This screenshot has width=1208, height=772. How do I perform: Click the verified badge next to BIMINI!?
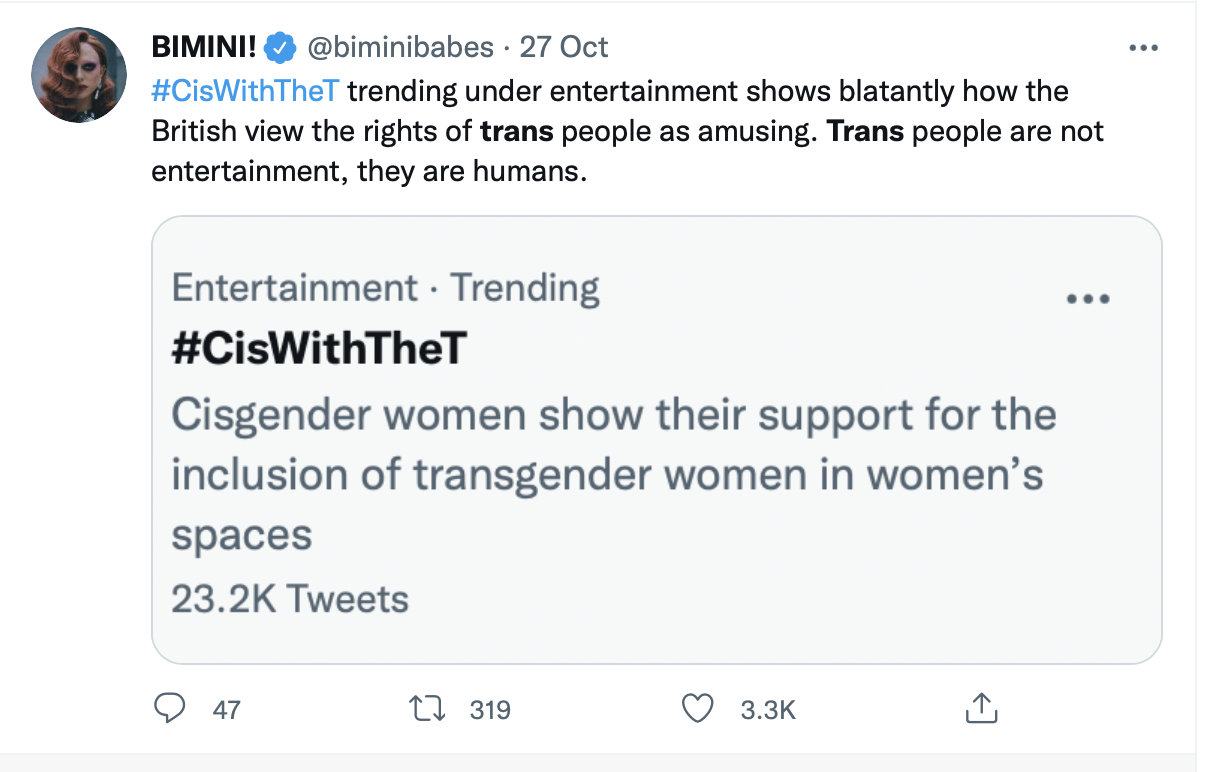(278, 46)
